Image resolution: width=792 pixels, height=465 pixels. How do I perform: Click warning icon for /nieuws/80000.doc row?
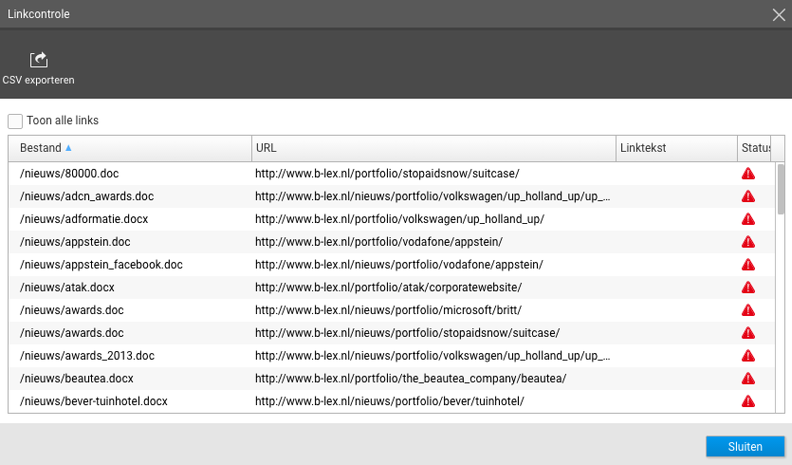click(x=748, y=173)
